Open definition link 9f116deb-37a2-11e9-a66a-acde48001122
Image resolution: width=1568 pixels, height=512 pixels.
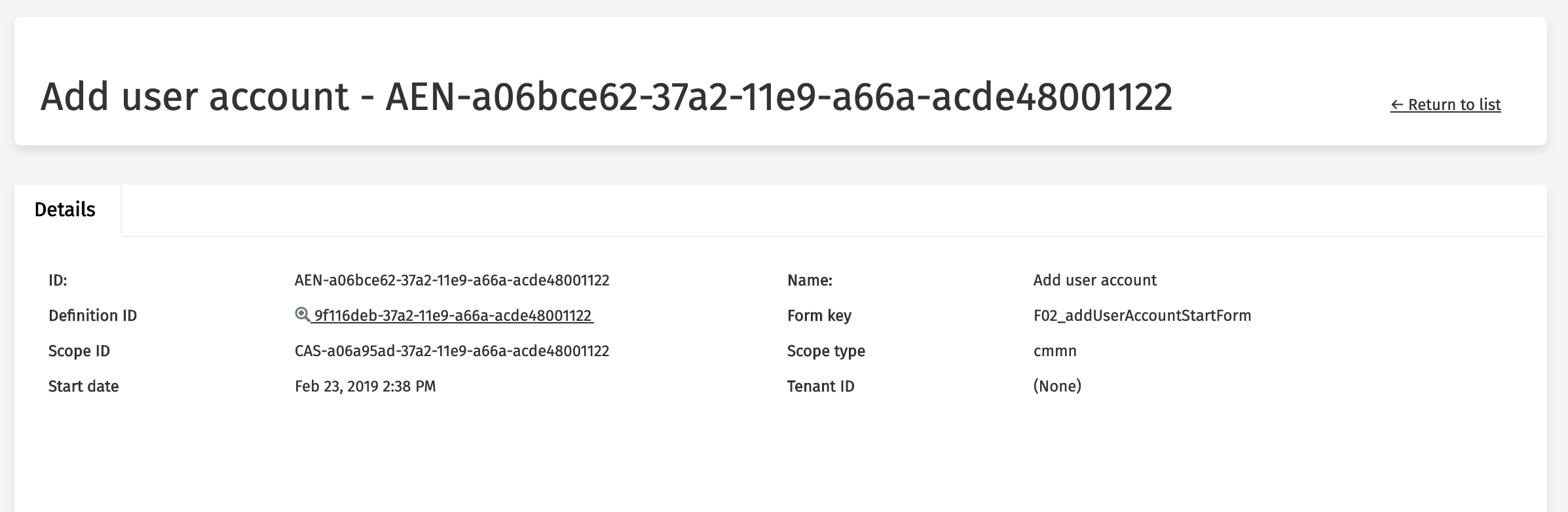pyautogui.click(x=453, y=316)
